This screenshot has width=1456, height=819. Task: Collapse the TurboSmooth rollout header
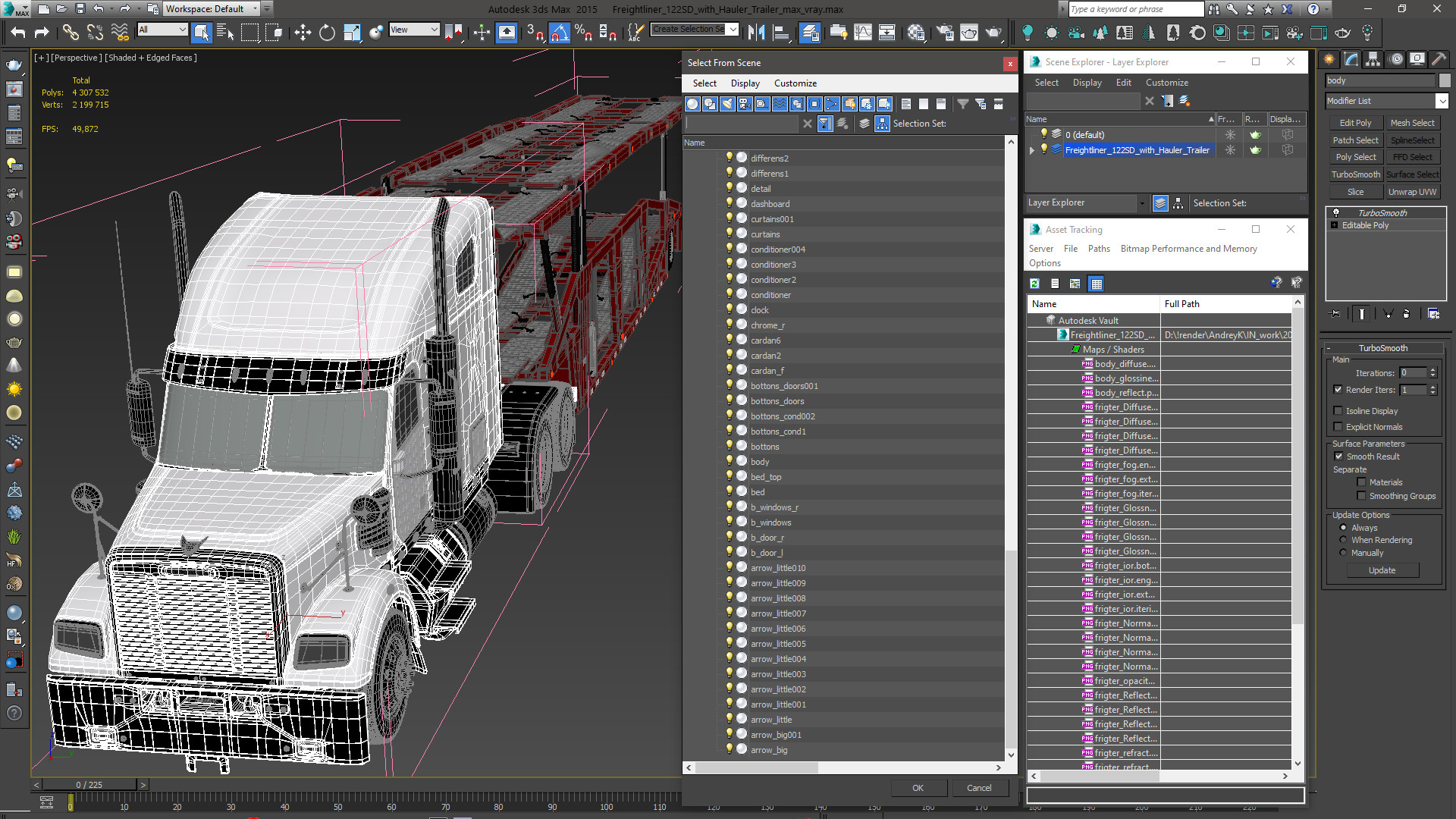1382,348
